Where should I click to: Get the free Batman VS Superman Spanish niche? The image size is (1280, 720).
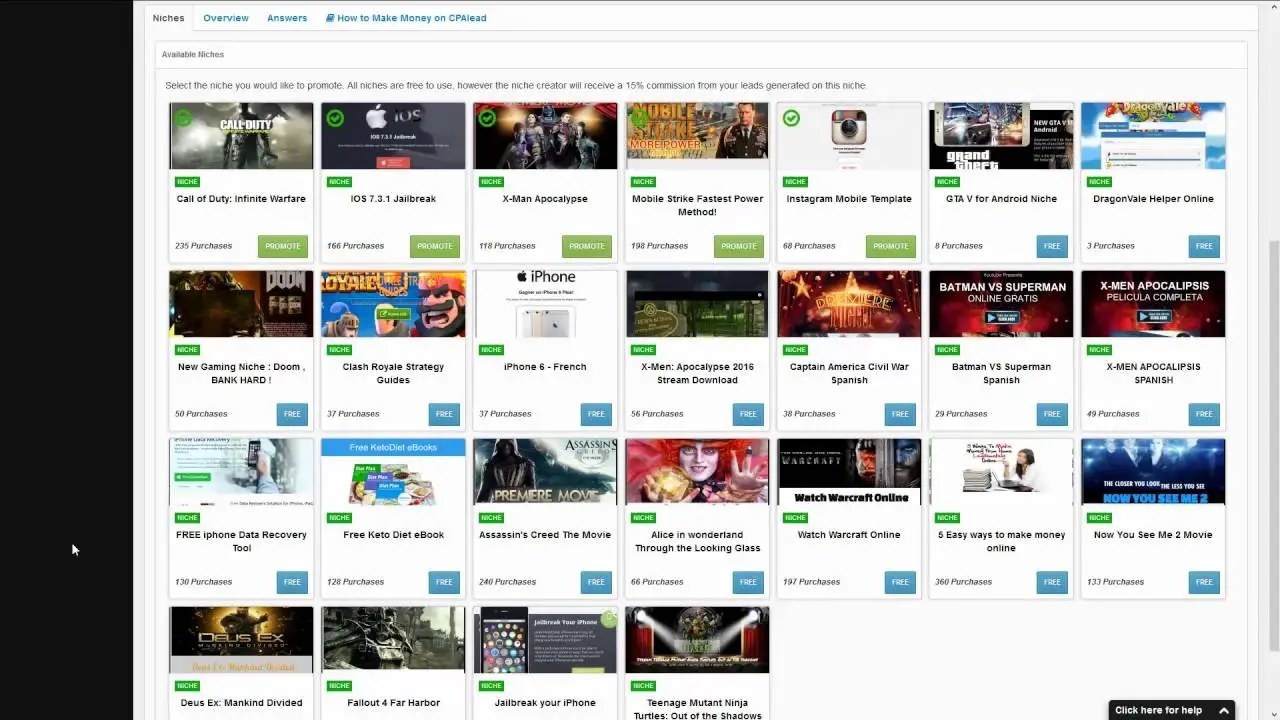click(1052, 414)
